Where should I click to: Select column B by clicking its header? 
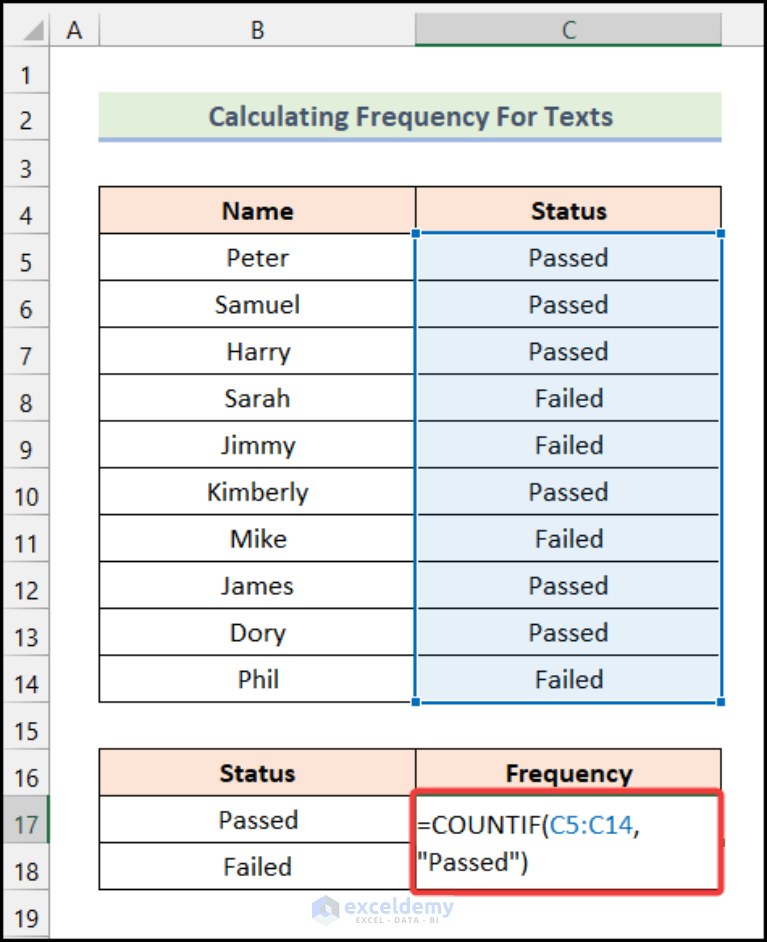(256, 29)
